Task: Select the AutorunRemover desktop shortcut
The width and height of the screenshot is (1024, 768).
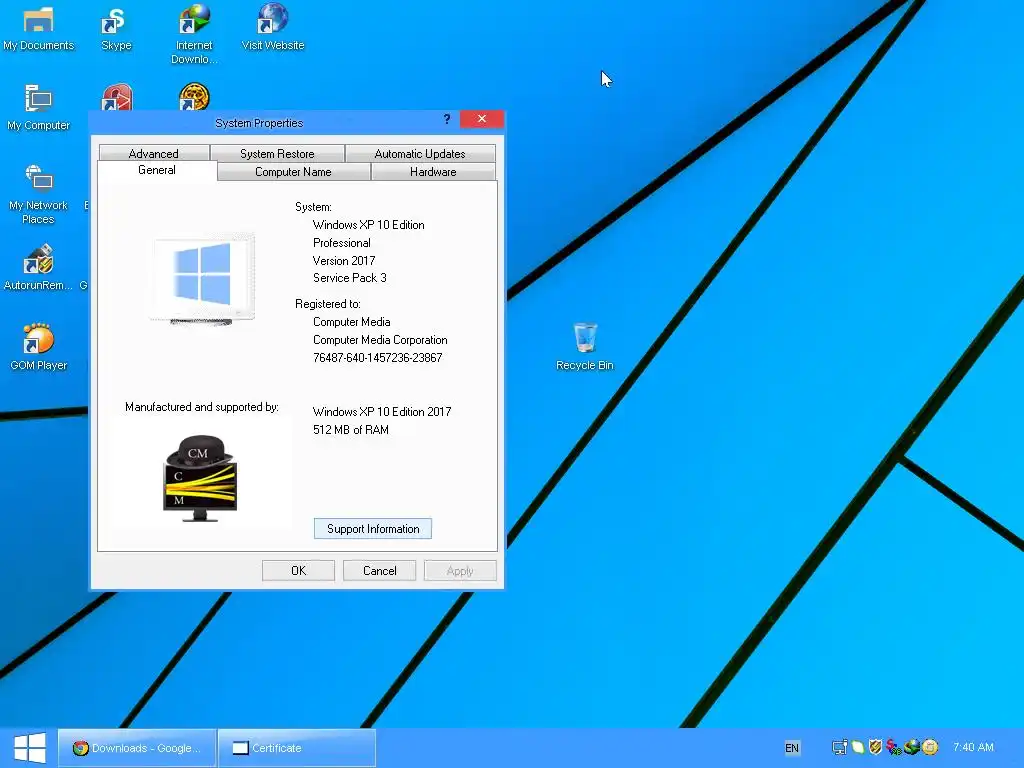Action: pyautogui.click(x=38, y=268)
